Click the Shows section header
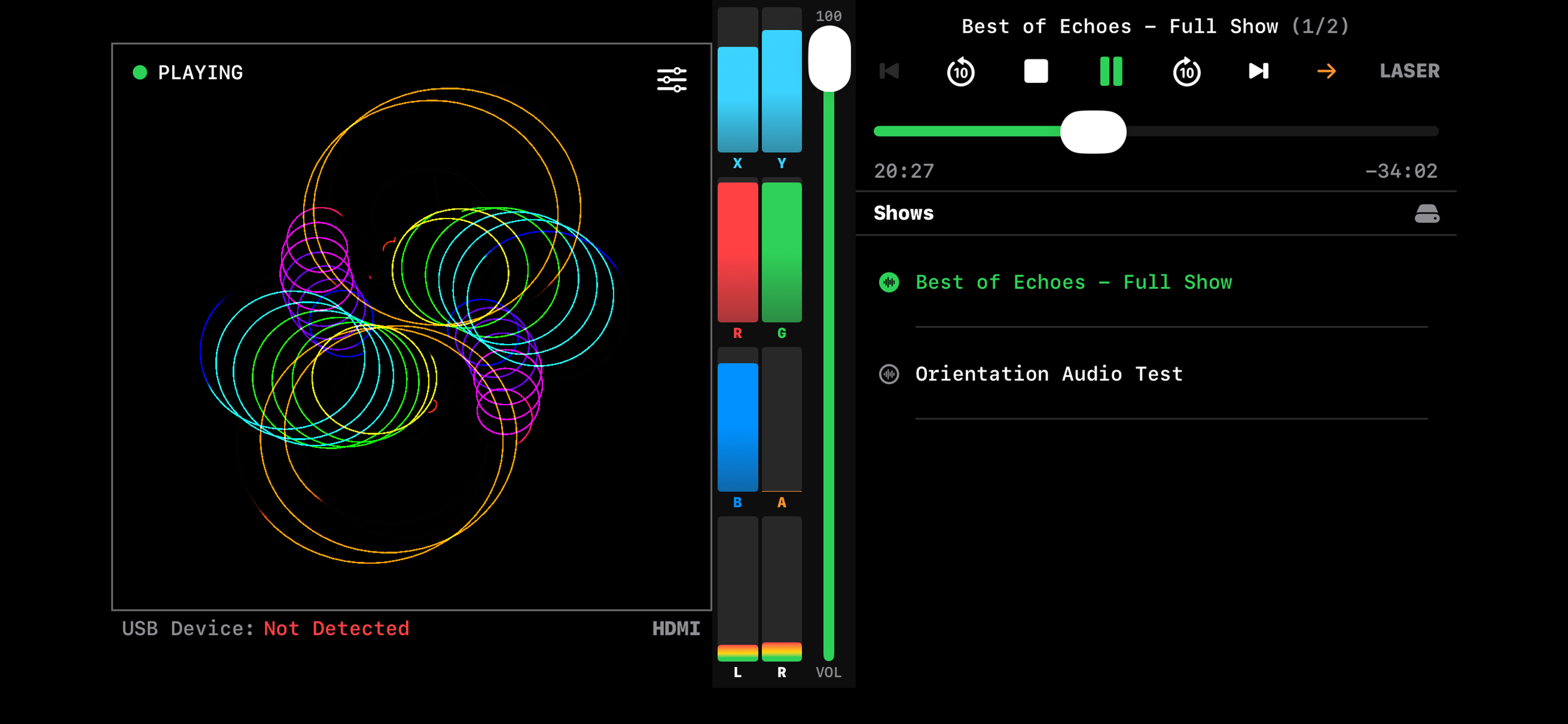 tap(904, 213)
